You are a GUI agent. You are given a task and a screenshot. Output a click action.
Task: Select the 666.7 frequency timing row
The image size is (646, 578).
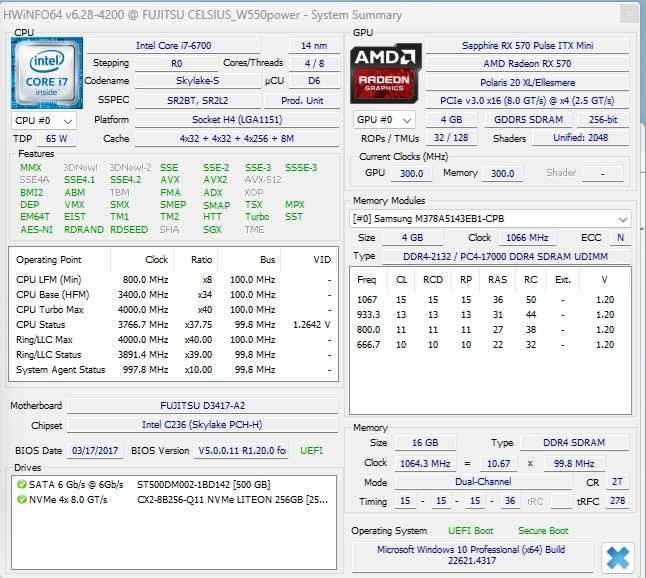(x=490, y=345)
